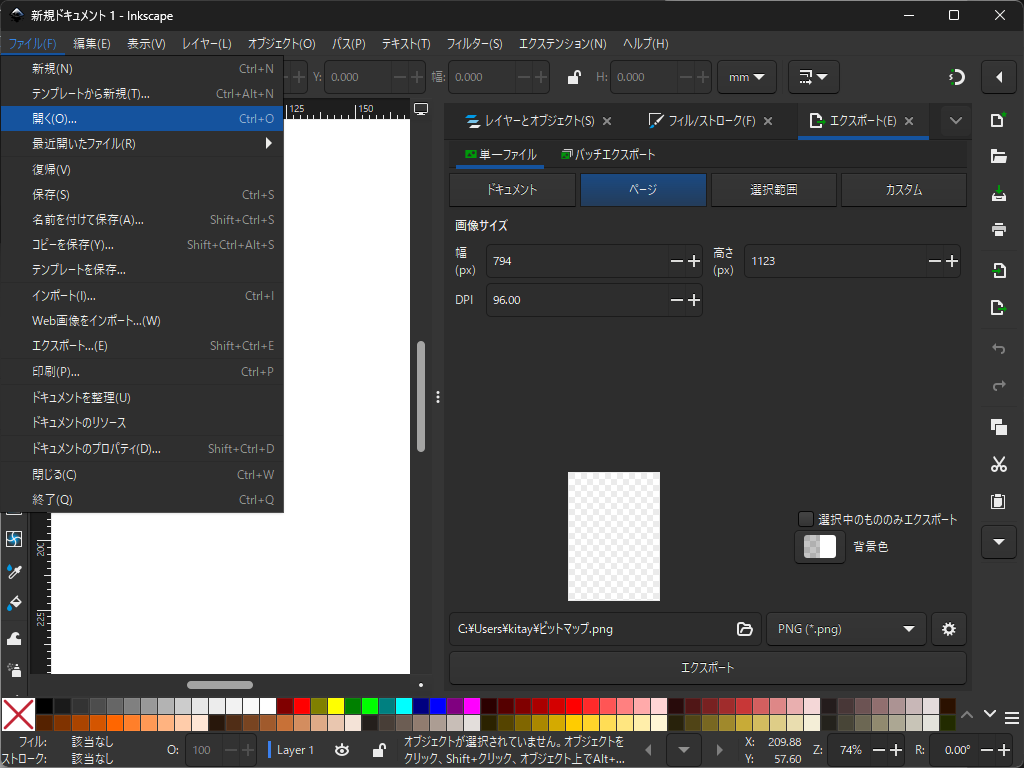The height and width of the screenshot is (768, 1024).
Task: Click the Print icon in command bar
Action: (x=997, y=230)
